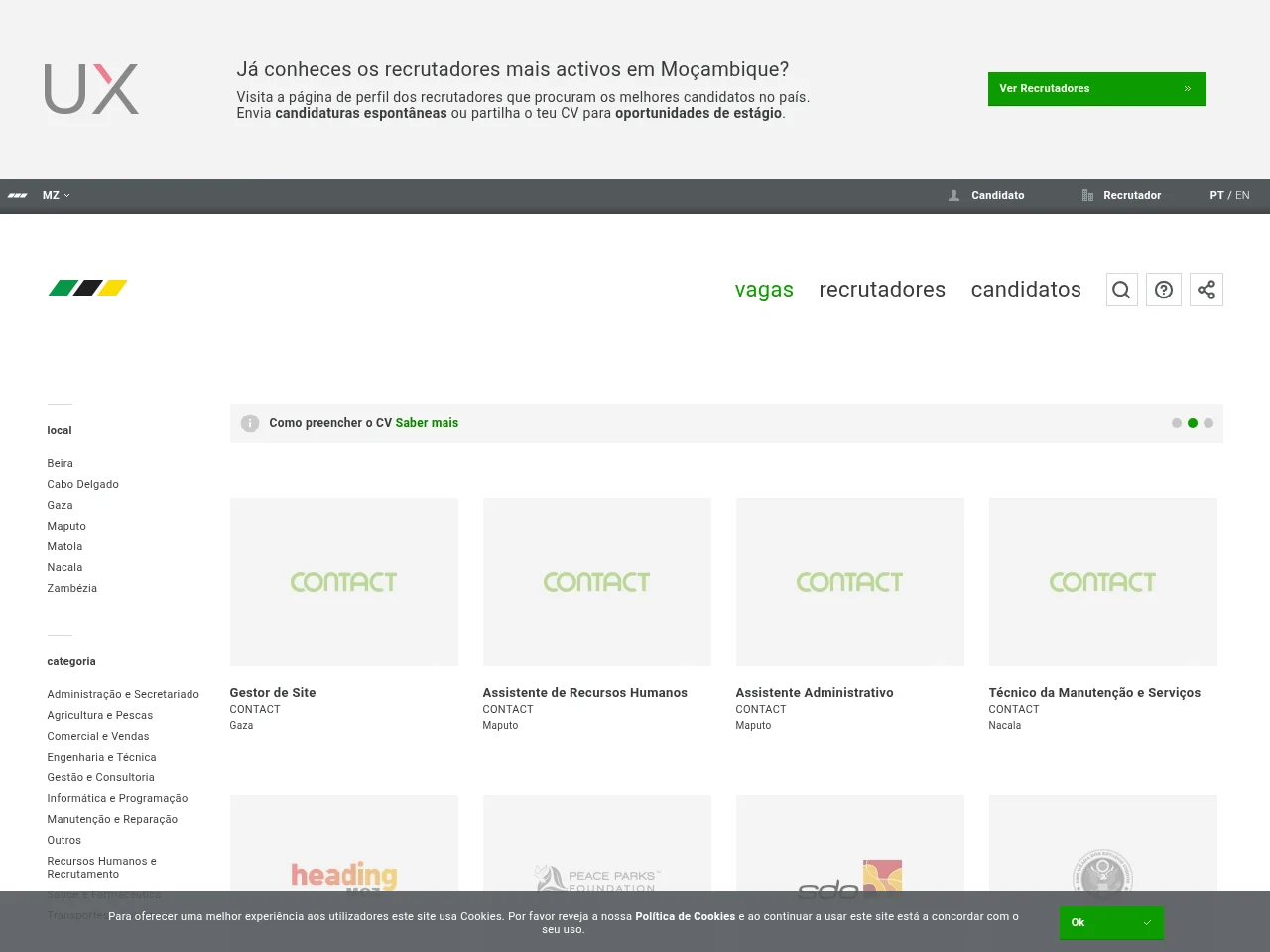Switch language to PT
The width and height of the screenshot is (1270, 952).
coord(1216,196)
